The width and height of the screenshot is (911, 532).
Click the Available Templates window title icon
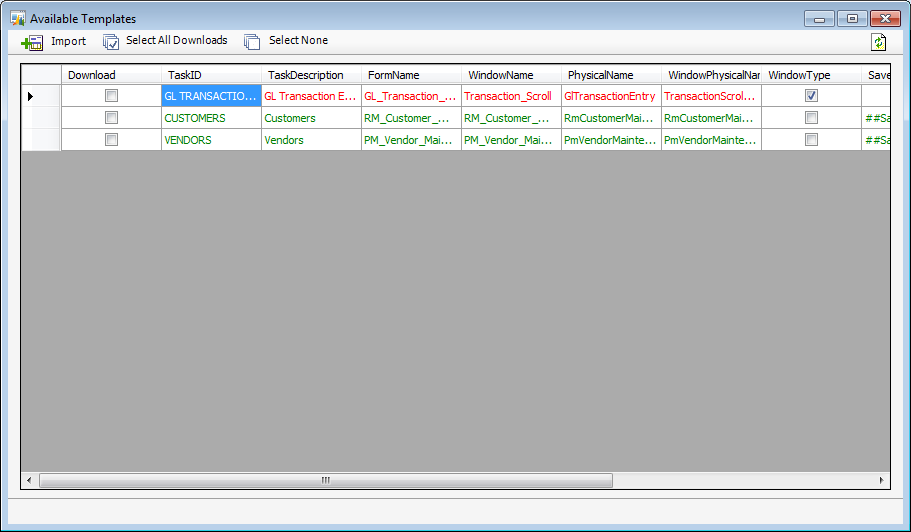coord(18,19)
